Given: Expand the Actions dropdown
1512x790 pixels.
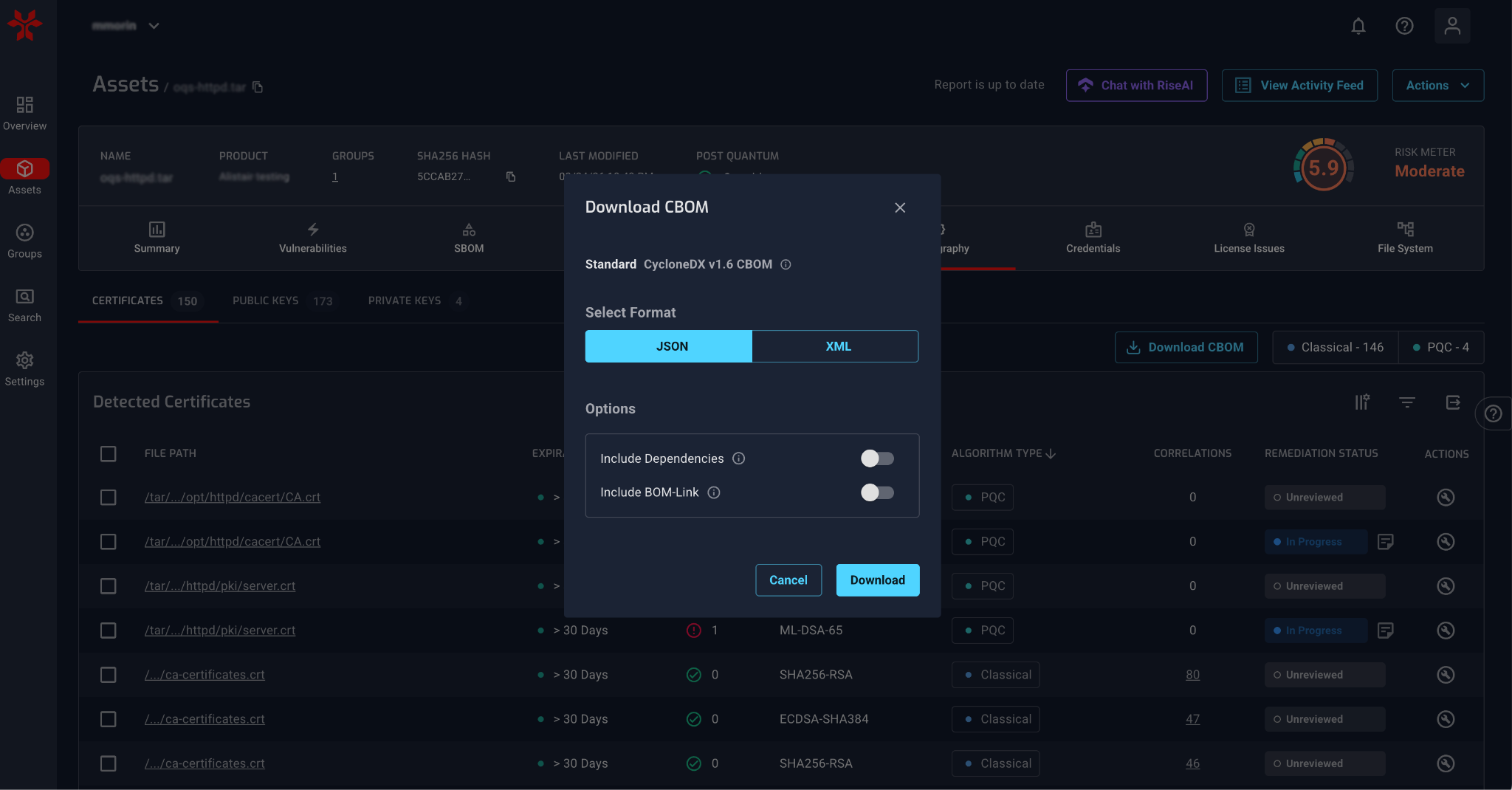Looking at the screenshot, I should [x=1437, y=86].
